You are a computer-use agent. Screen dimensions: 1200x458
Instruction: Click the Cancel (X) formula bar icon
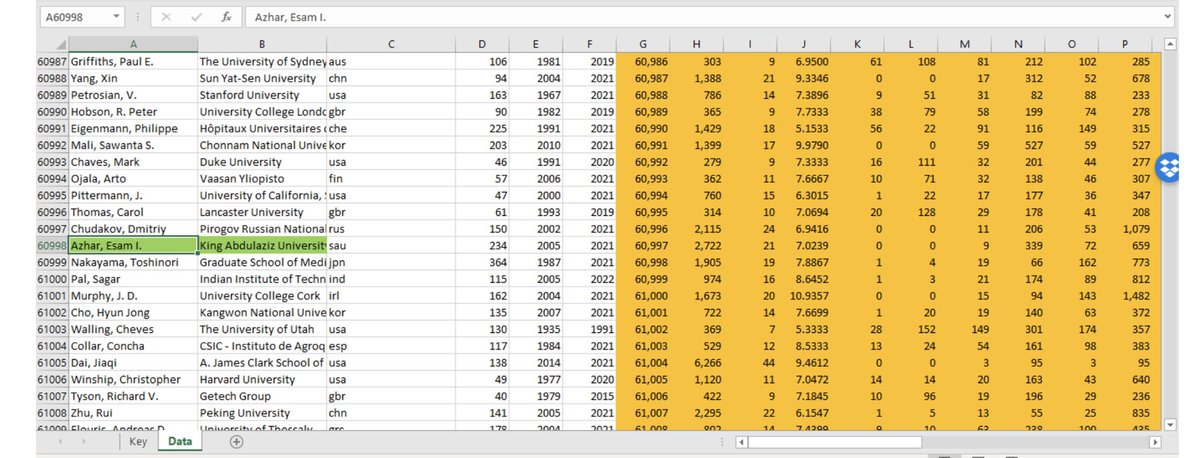click(x=167, y=17)
